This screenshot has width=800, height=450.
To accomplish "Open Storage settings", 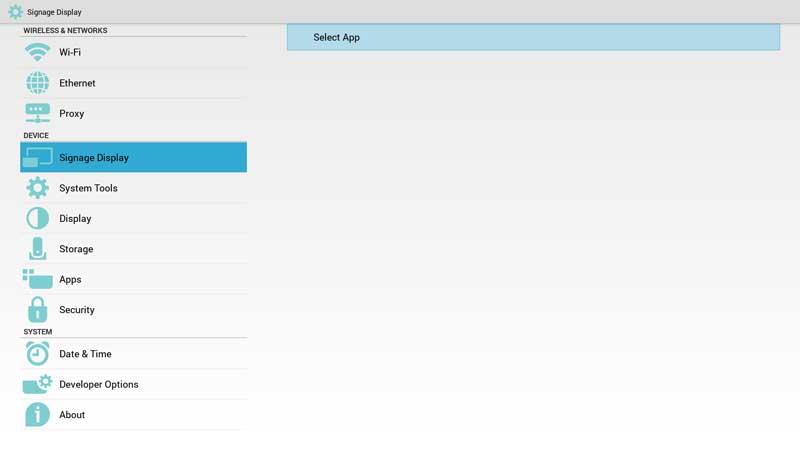I will 134,248.
